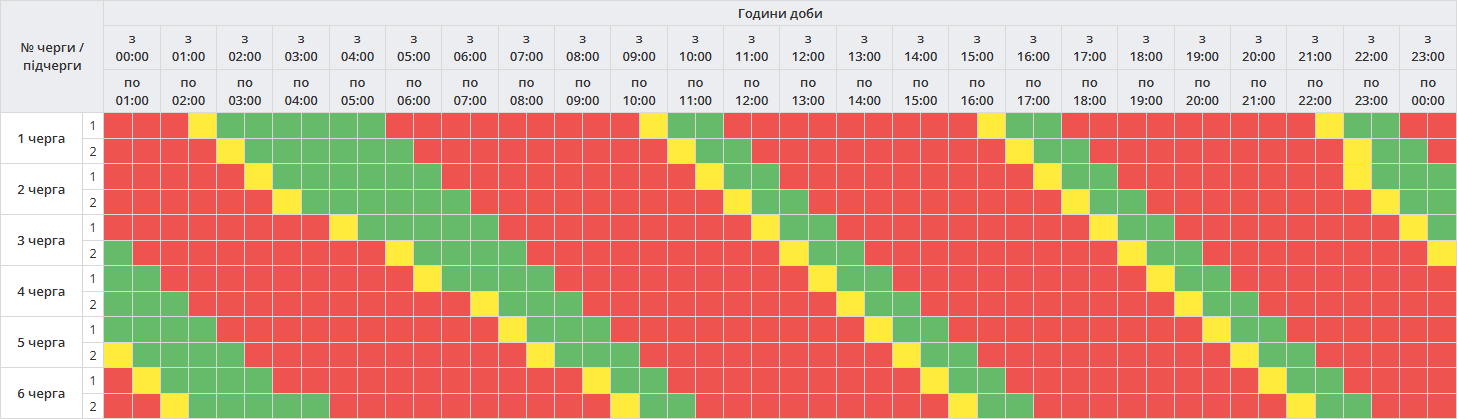Select the '1 черга' row label
Screen dimensions: 1457x419
coord(42,138)
